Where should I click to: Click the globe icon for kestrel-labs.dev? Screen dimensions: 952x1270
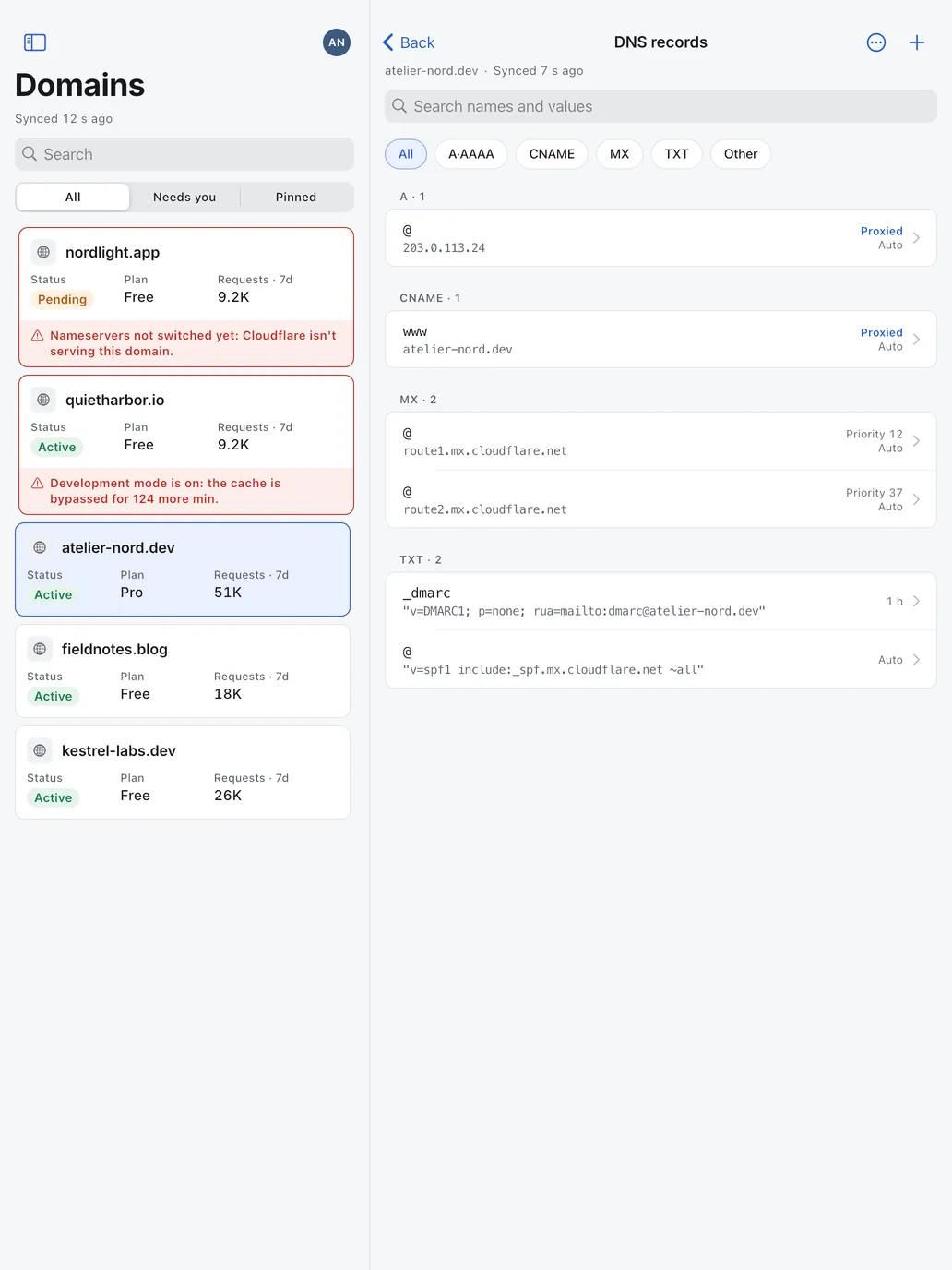pyautogui.click(x=40, y=750)
